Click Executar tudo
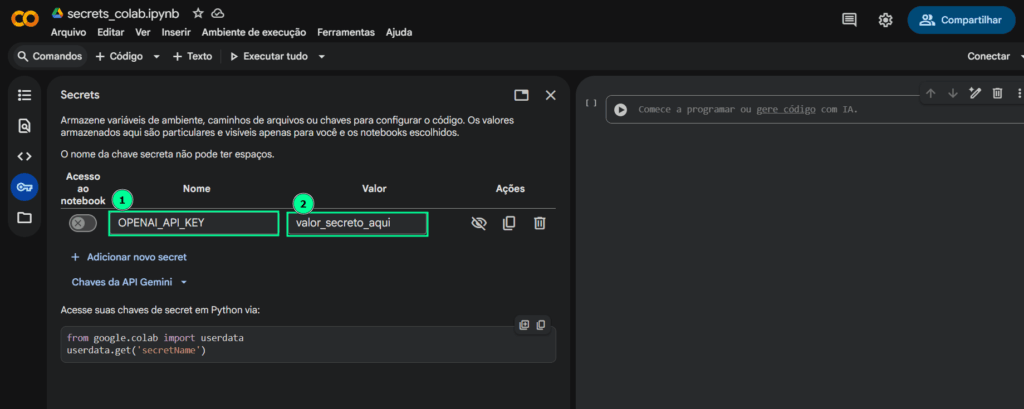This screenshot has height=409, width=1024. pyautogui.click(x=268, y=57)
